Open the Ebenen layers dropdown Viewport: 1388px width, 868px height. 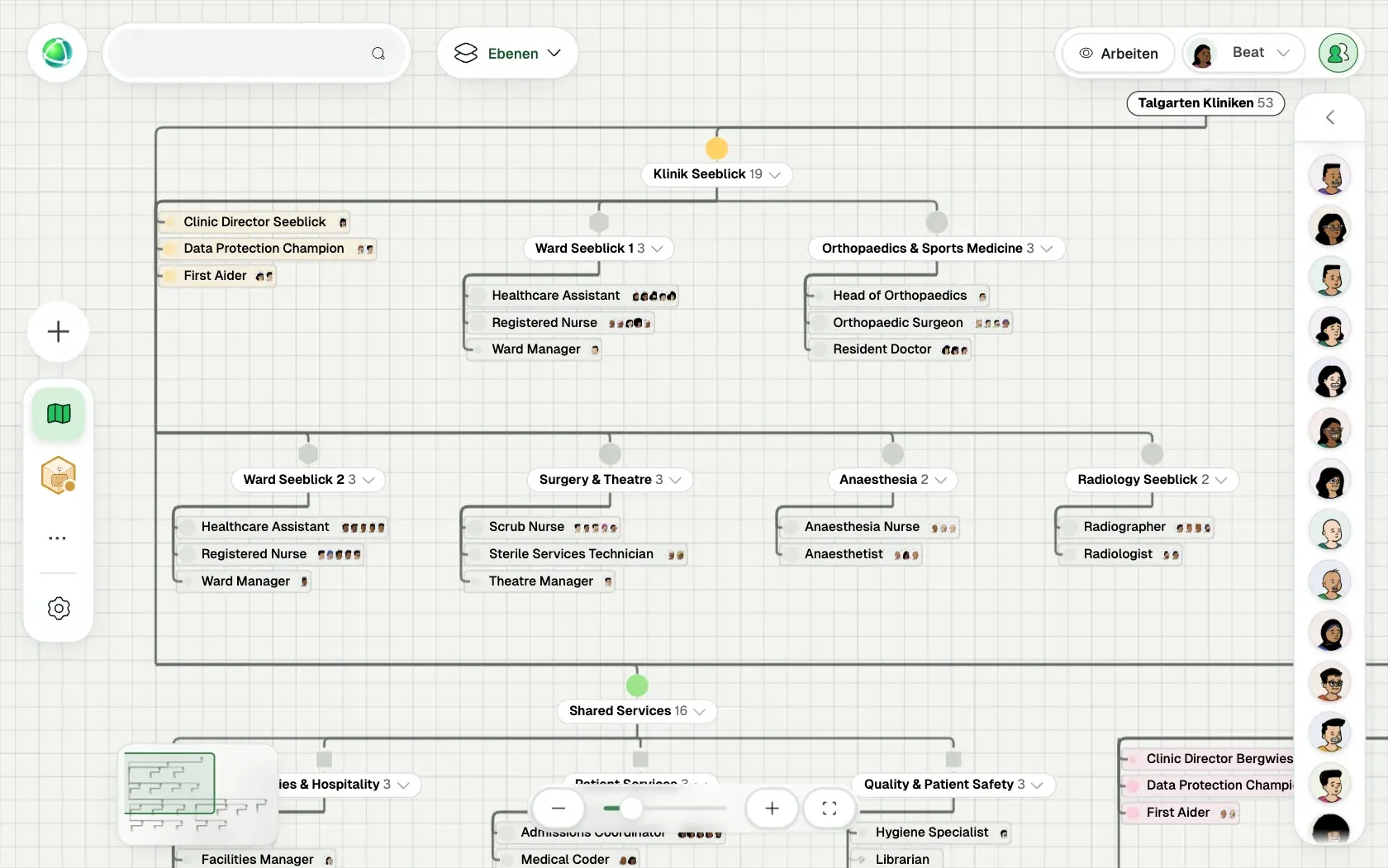[507, 54]
